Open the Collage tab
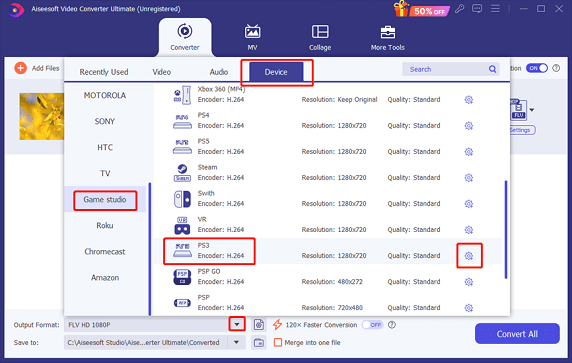The height and width of the screenshot is (363, 572). pyautogui.click(x=320, y=37)
